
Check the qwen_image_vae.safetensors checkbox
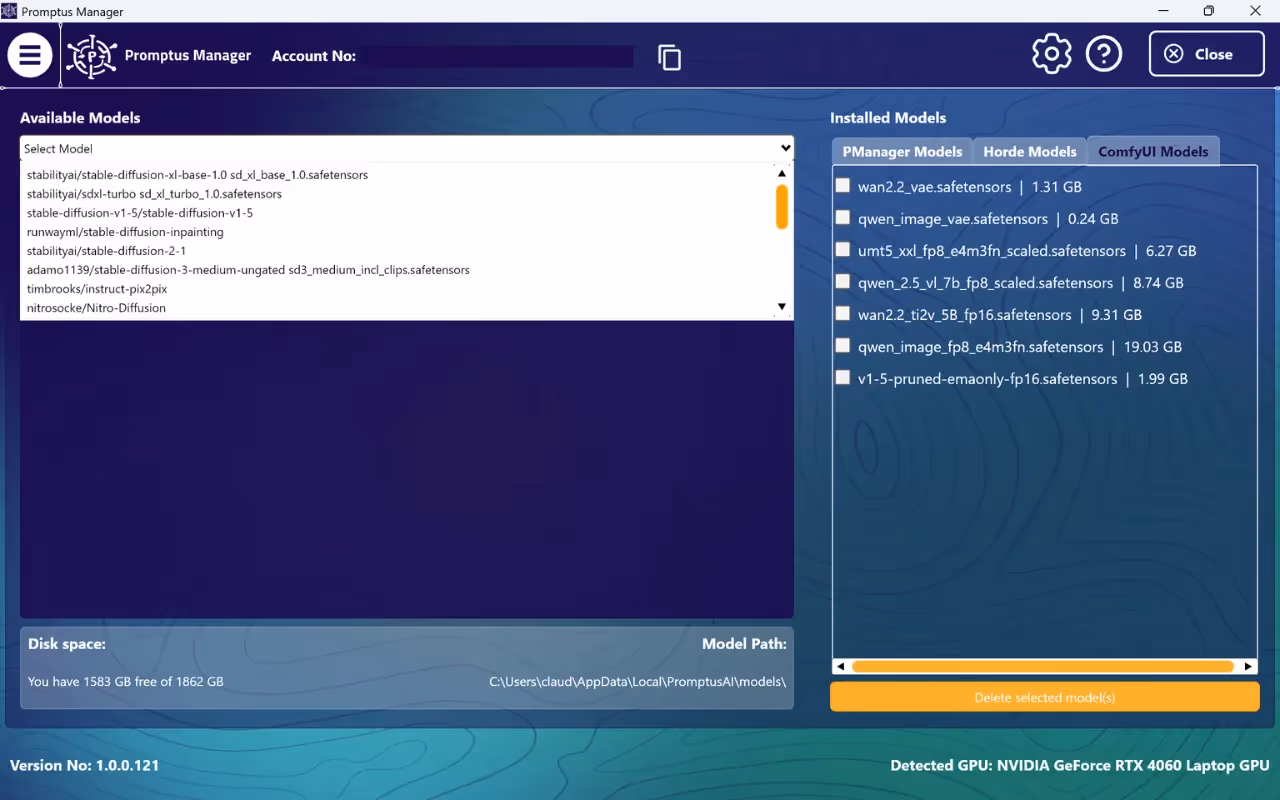(x=843, y=217)
